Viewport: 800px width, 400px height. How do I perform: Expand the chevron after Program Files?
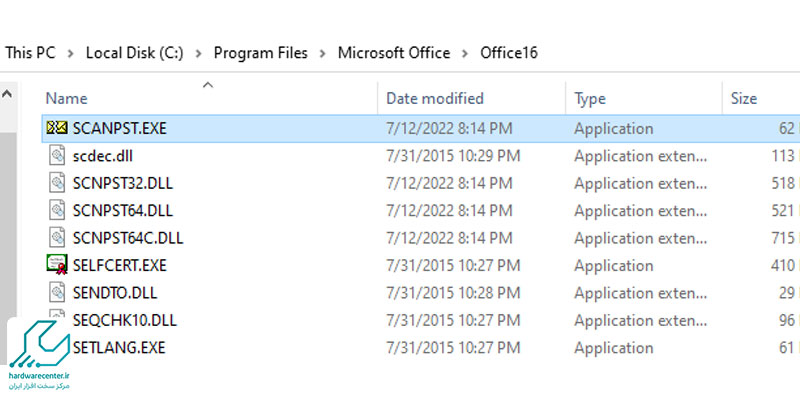coord(323,53)
